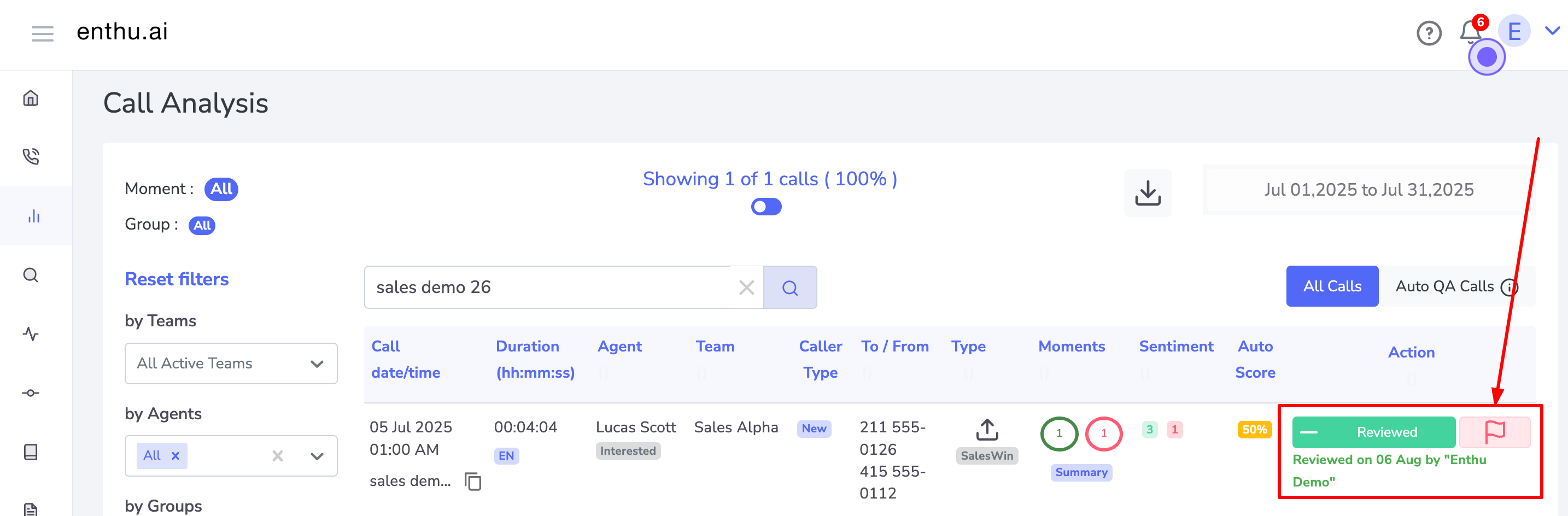
Task: Expand the account dropdown chevron
Action: 1552,31
